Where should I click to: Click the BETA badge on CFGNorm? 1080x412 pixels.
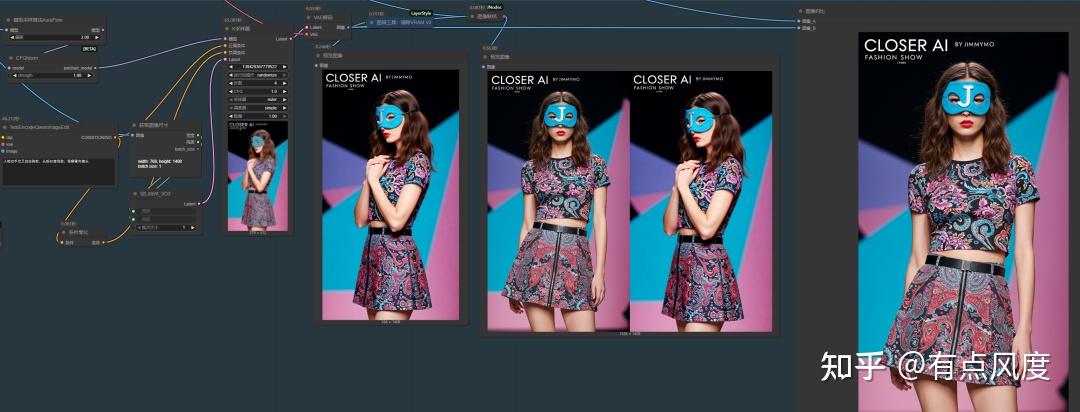click(90, 49)
